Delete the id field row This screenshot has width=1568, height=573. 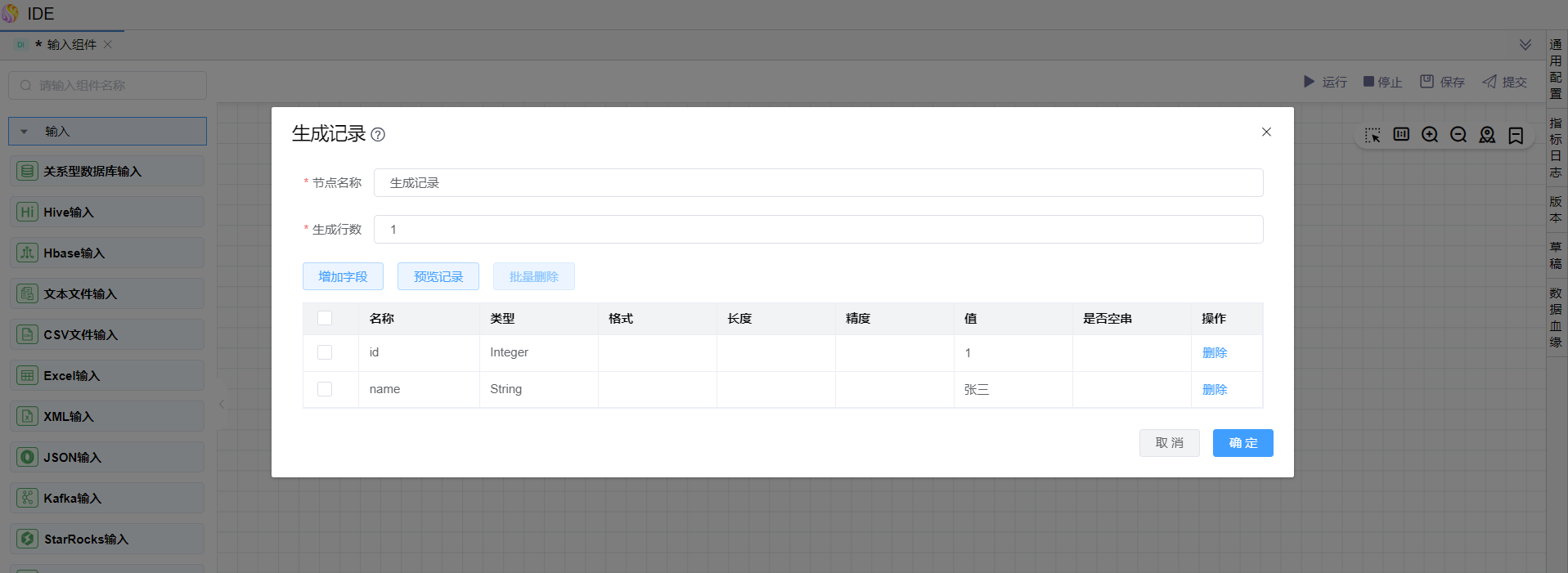tap(1215, 353)
